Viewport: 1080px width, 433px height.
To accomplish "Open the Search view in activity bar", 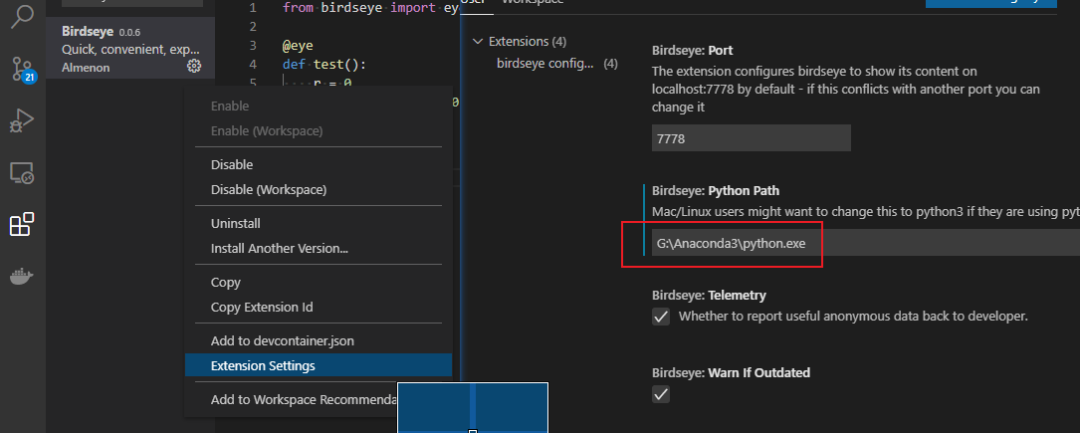I will coord(22,15).
